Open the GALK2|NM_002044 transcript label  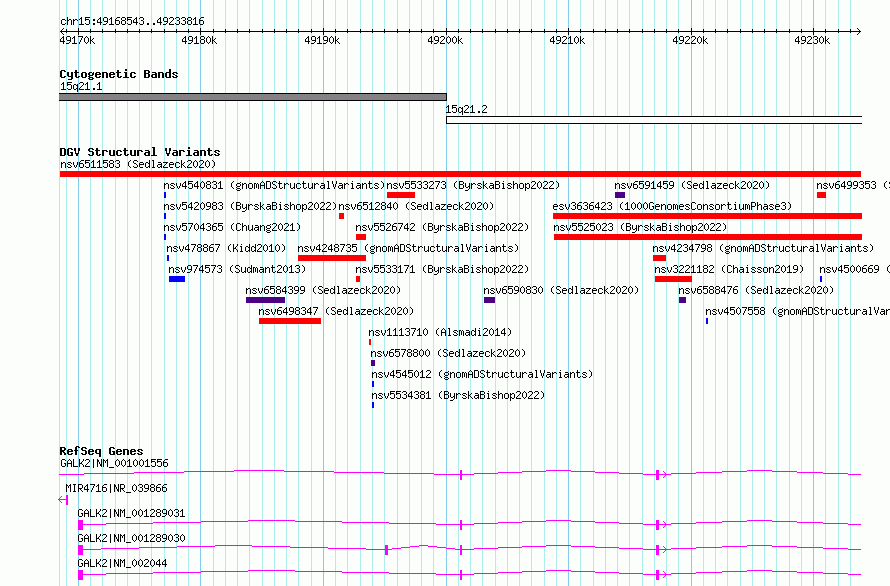[122, 563]
